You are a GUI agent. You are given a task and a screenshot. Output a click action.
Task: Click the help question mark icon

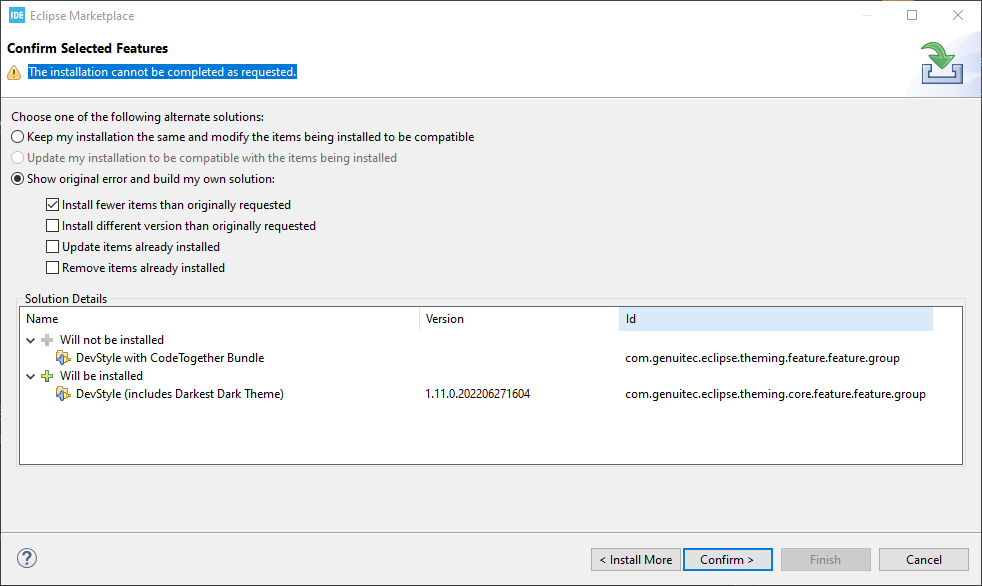pyautogui.click(x=27, y=558)
